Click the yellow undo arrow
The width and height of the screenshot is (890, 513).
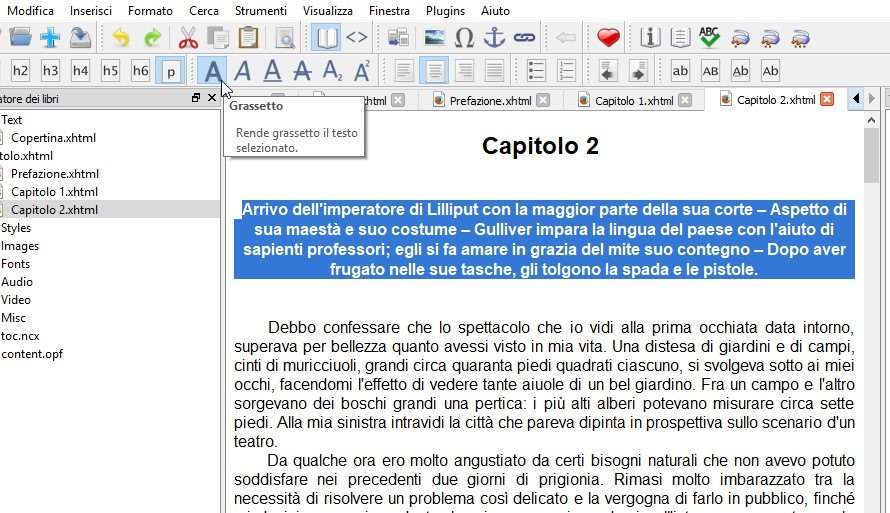(x=121, y=38)
